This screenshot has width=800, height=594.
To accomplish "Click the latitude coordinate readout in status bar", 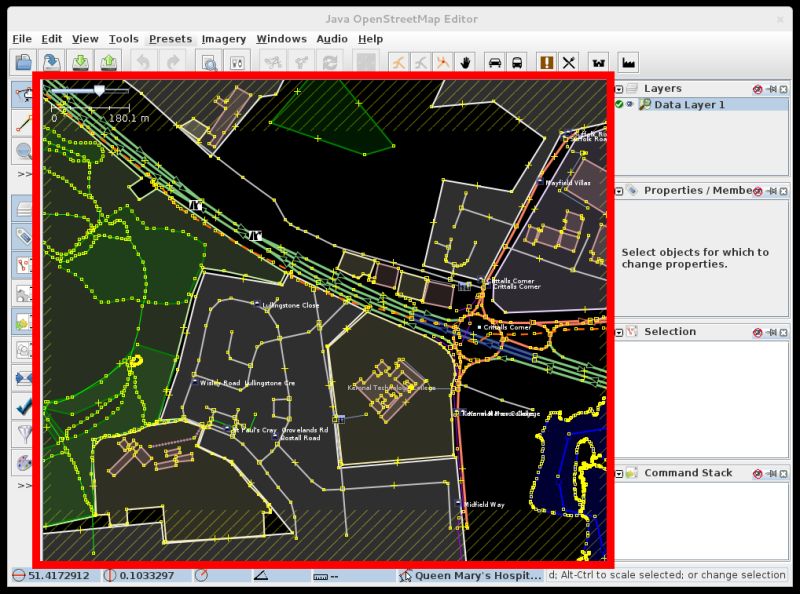I will coord(58,575).
